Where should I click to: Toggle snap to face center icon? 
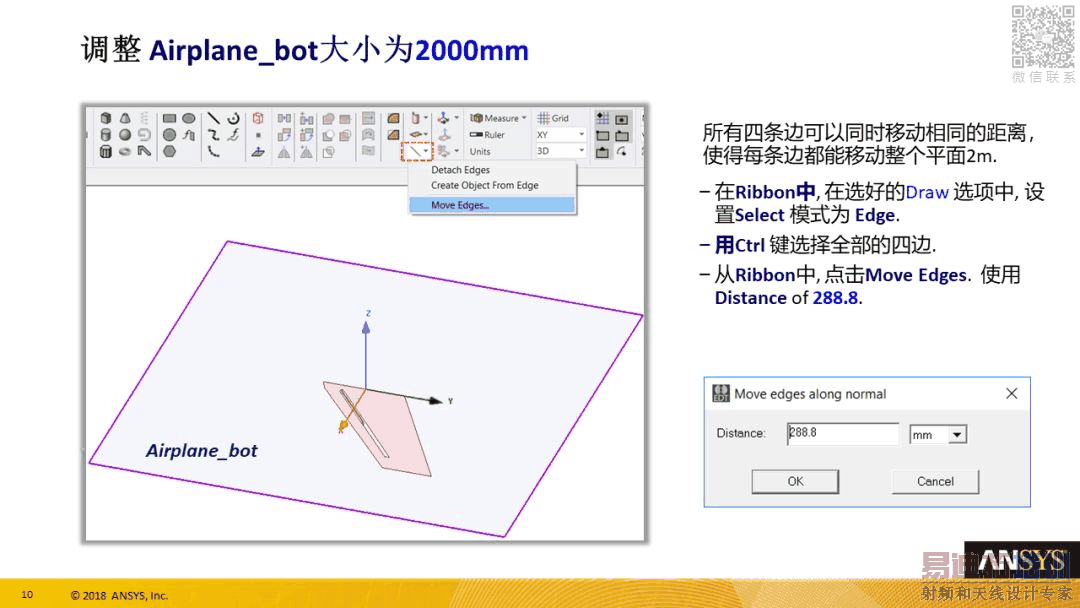coord(621,119)
